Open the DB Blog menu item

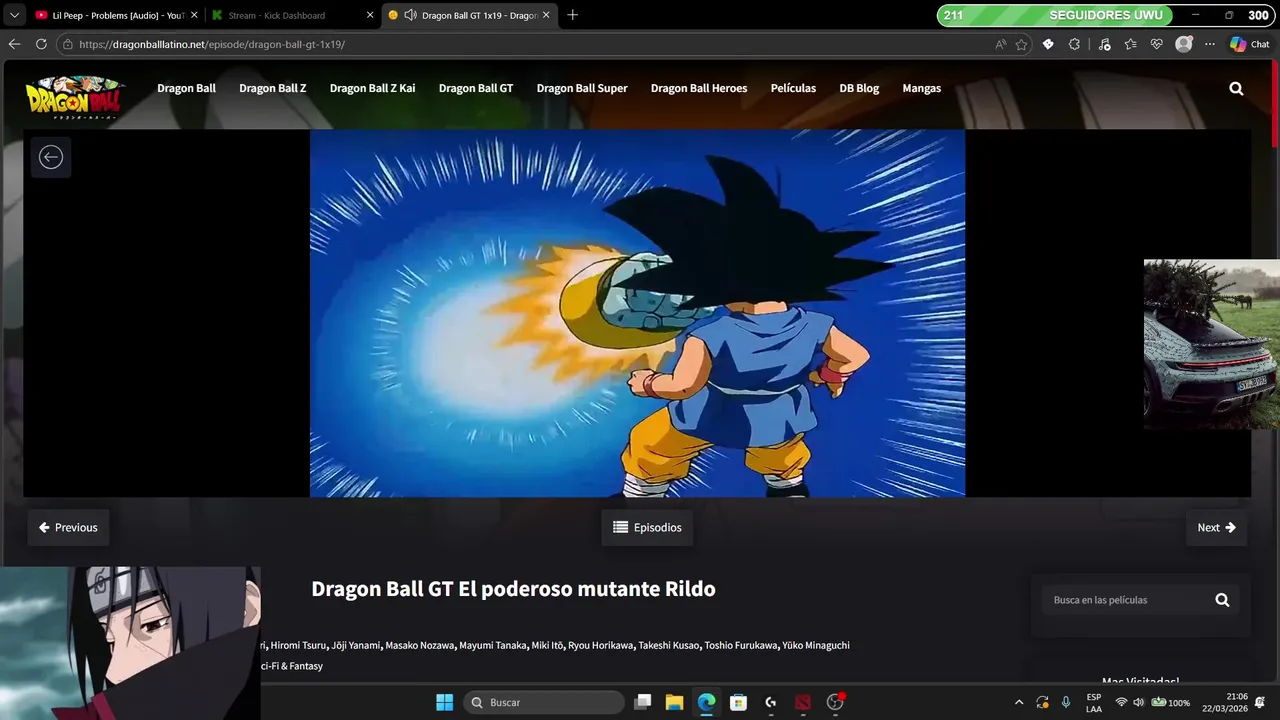(859, 88)
